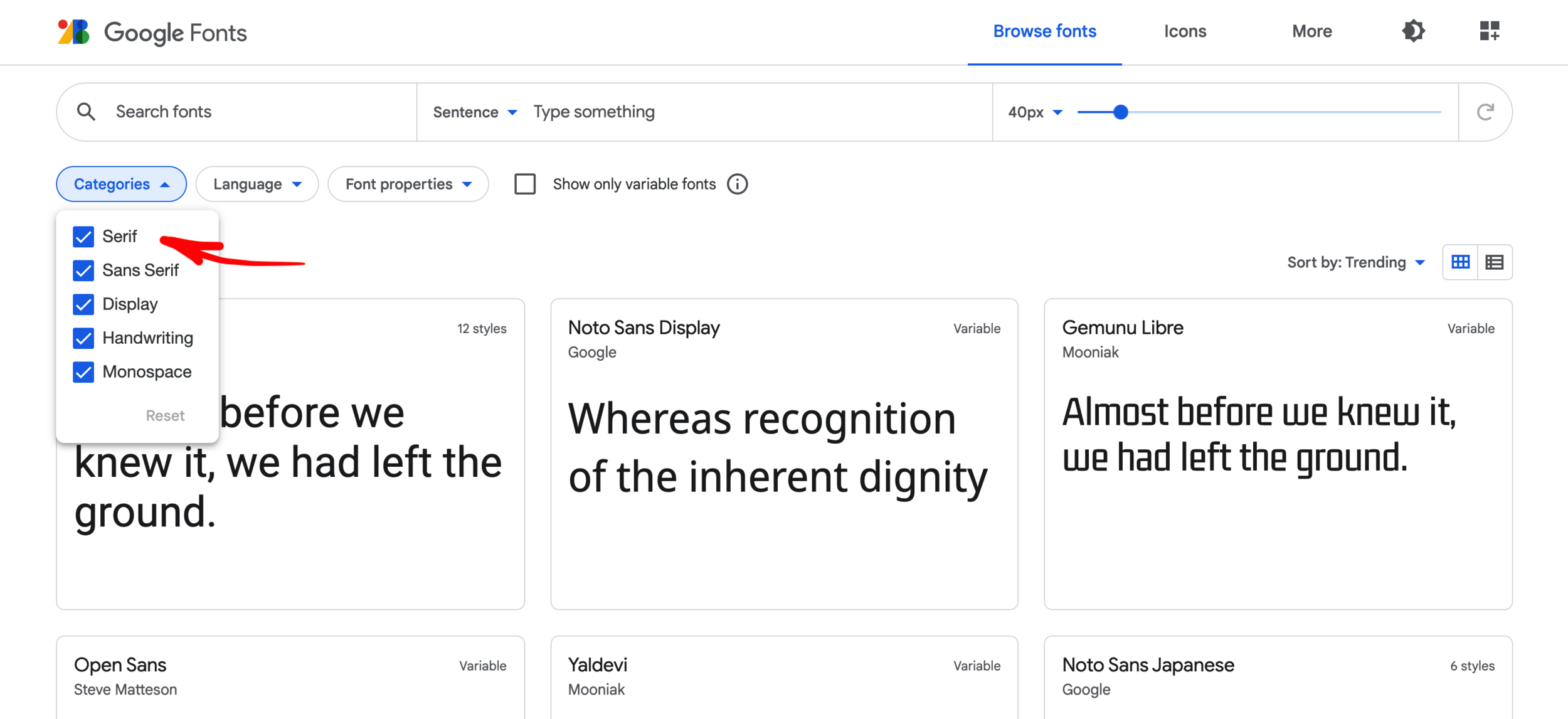
Task: Click the 6 styles label
Action: tap(1472, 666)
